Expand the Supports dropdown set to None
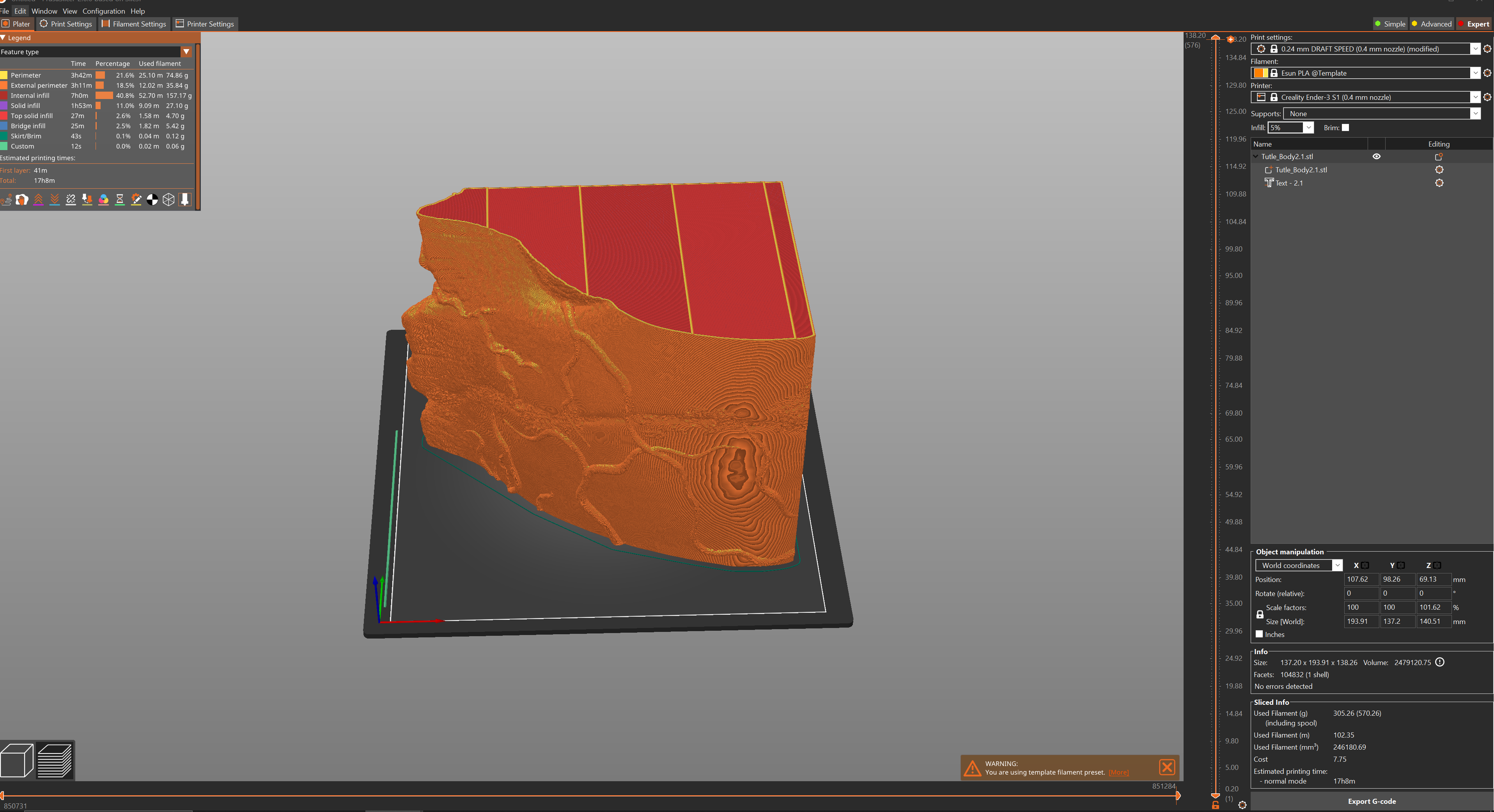This screenshot has width=1494, height=812. [1382, 113]
